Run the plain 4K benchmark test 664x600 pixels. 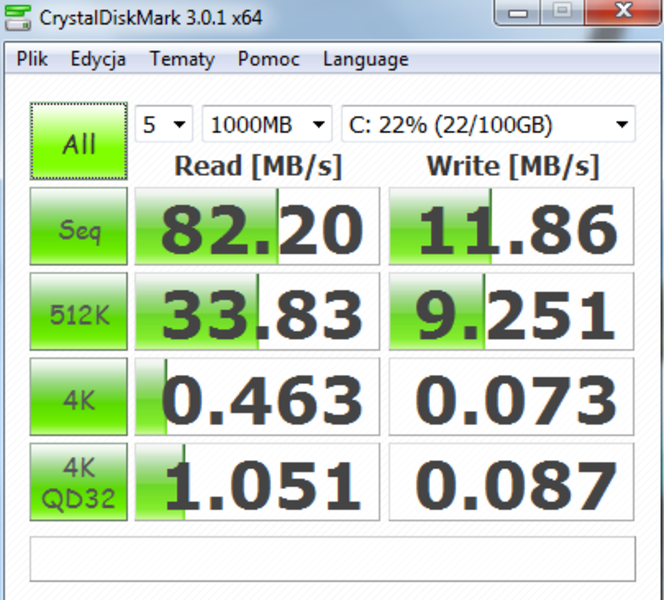click(79, 397)
